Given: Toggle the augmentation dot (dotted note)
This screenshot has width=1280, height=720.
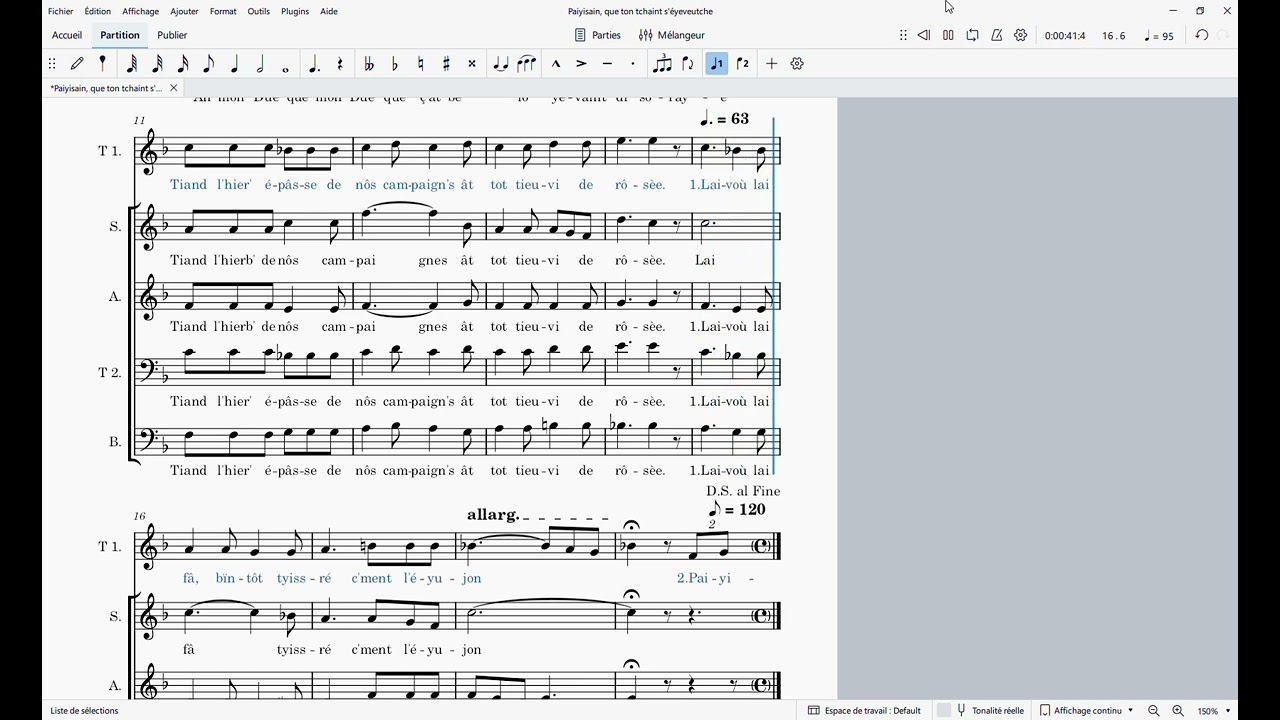Looking at the screenshot, I should 314,63.
